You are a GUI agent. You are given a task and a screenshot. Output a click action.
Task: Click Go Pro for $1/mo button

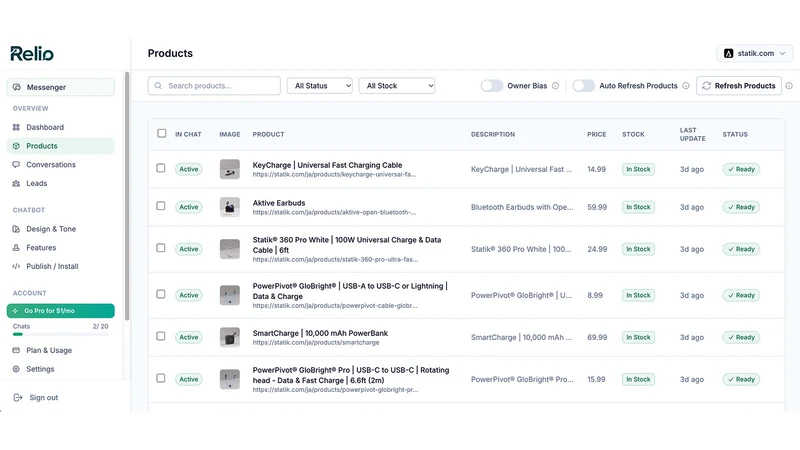tap(61, 311)
